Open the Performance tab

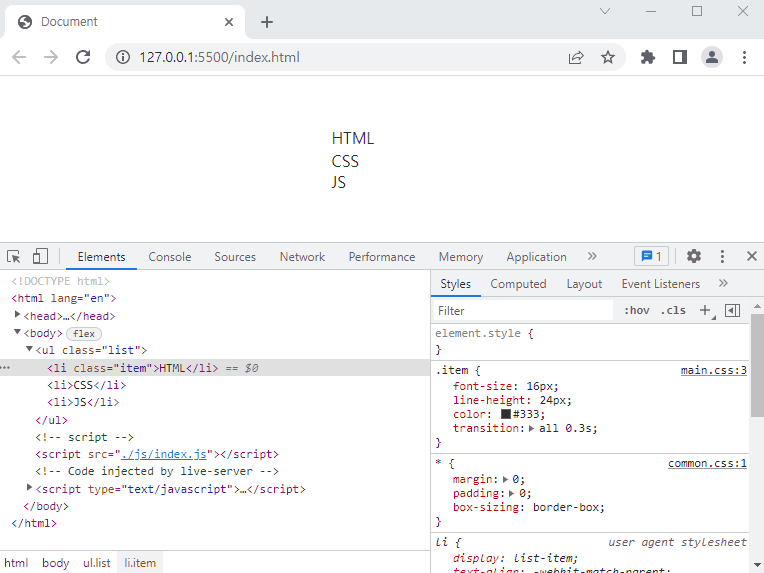pyautogui.click(x=382, y=257)
